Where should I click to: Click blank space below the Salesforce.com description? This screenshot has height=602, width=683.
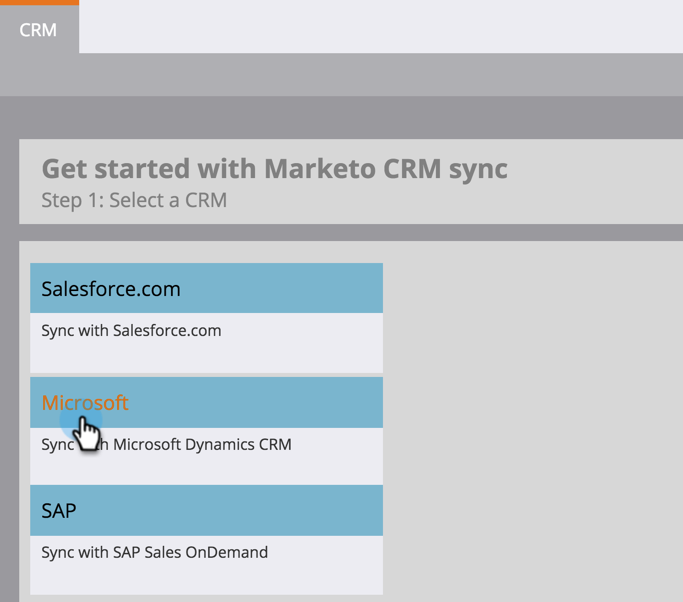(206, 357)
